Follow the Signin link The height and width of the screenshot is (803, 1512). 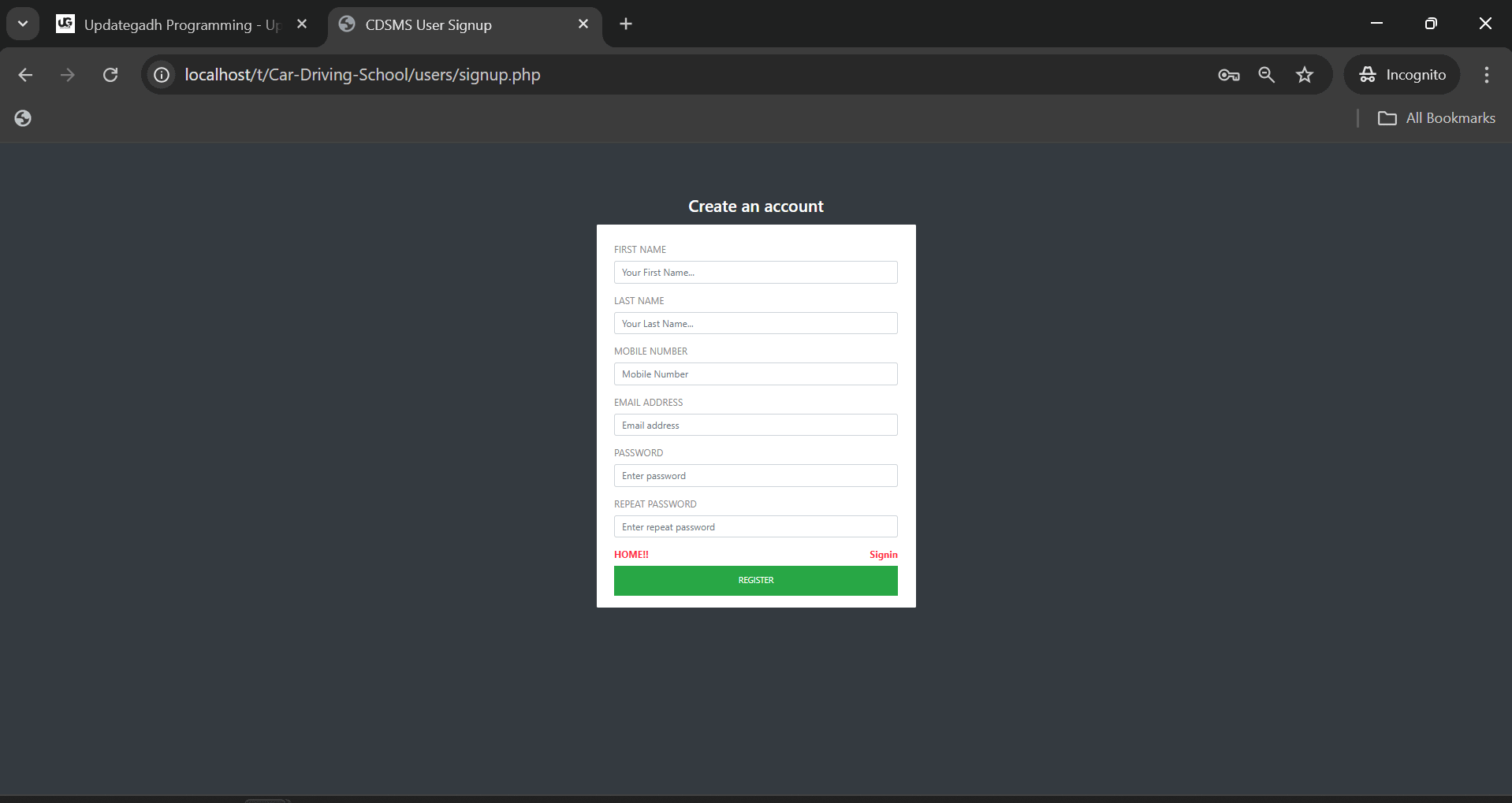(883, 555)
